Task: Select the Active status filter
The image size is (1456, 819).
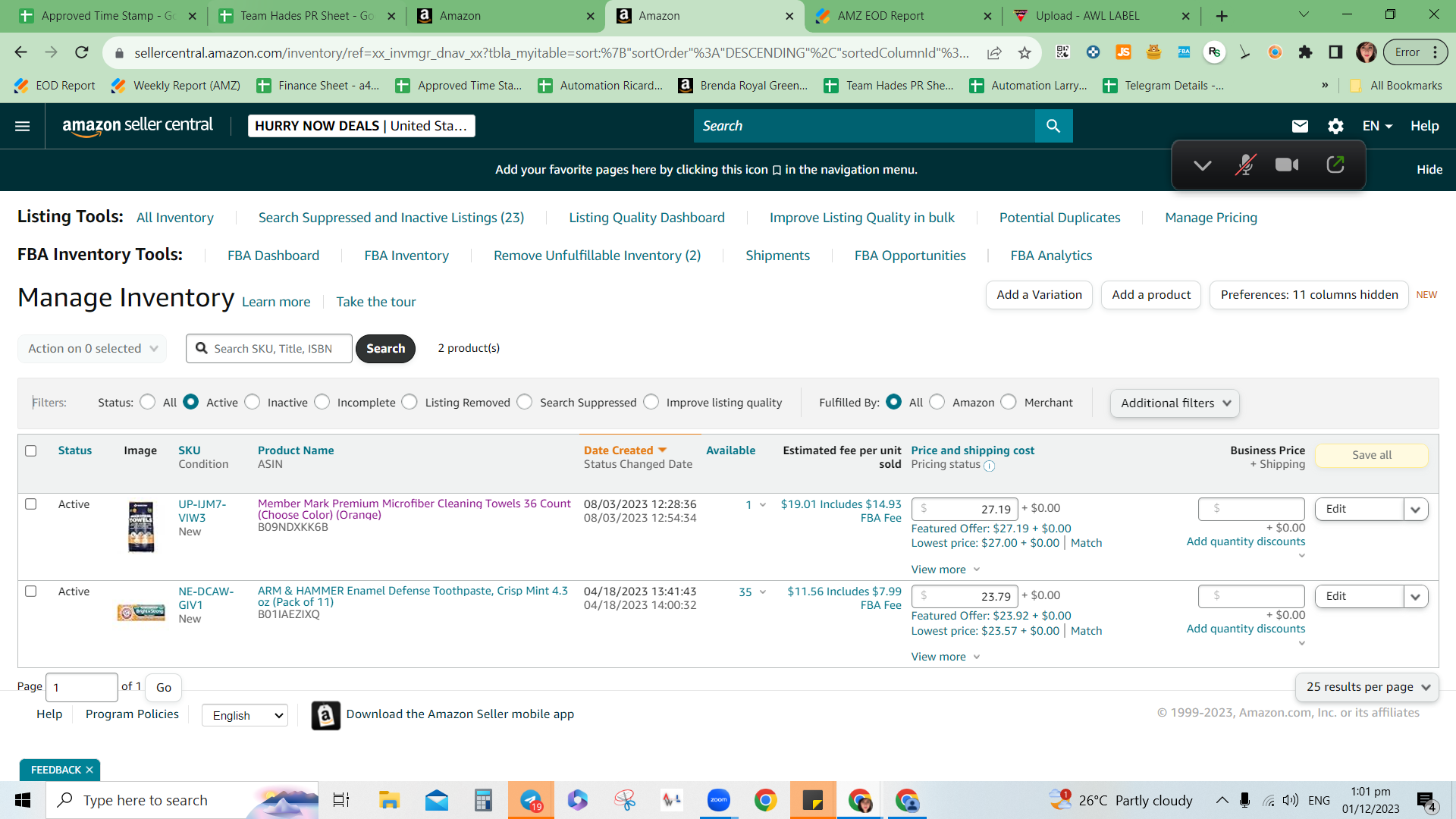Action: [x=191, y=402]
